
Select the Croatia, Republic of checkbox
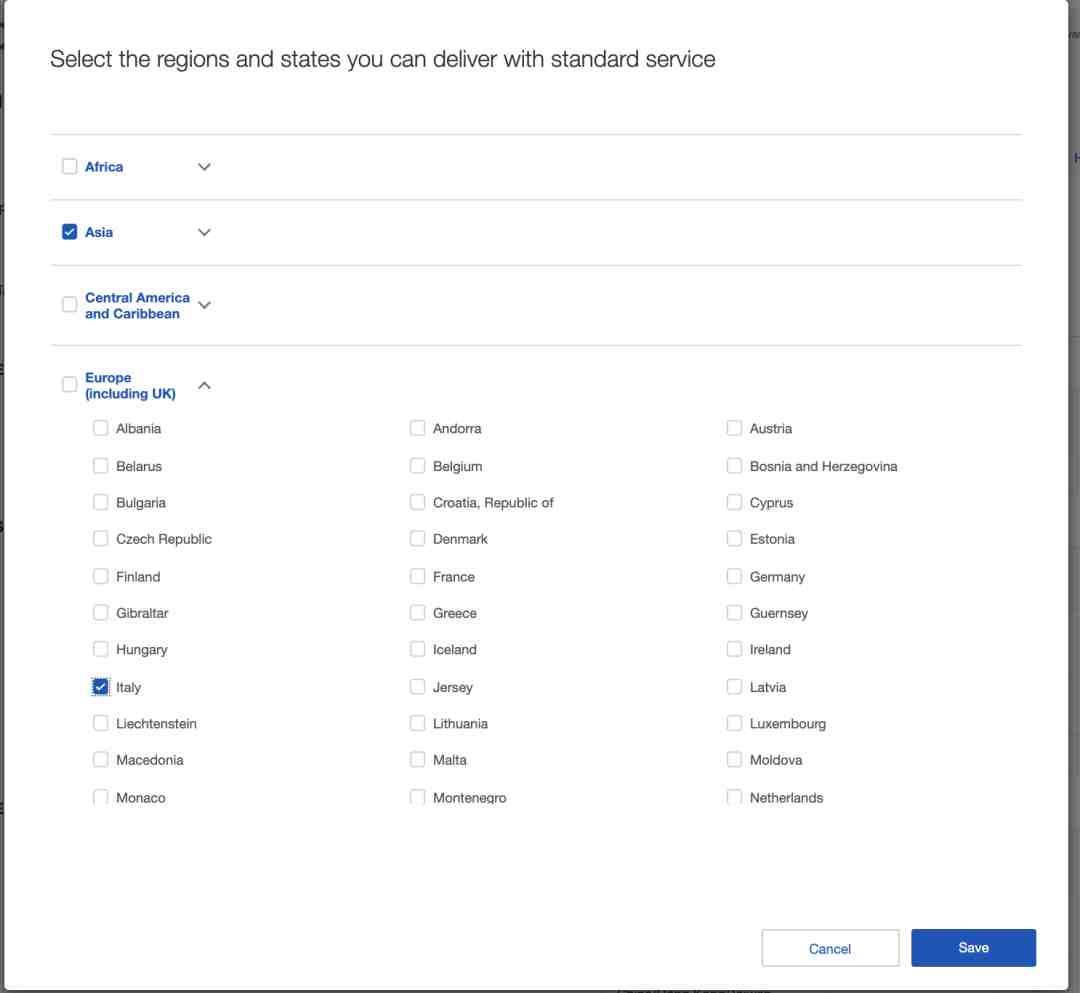tap(417, 502)
